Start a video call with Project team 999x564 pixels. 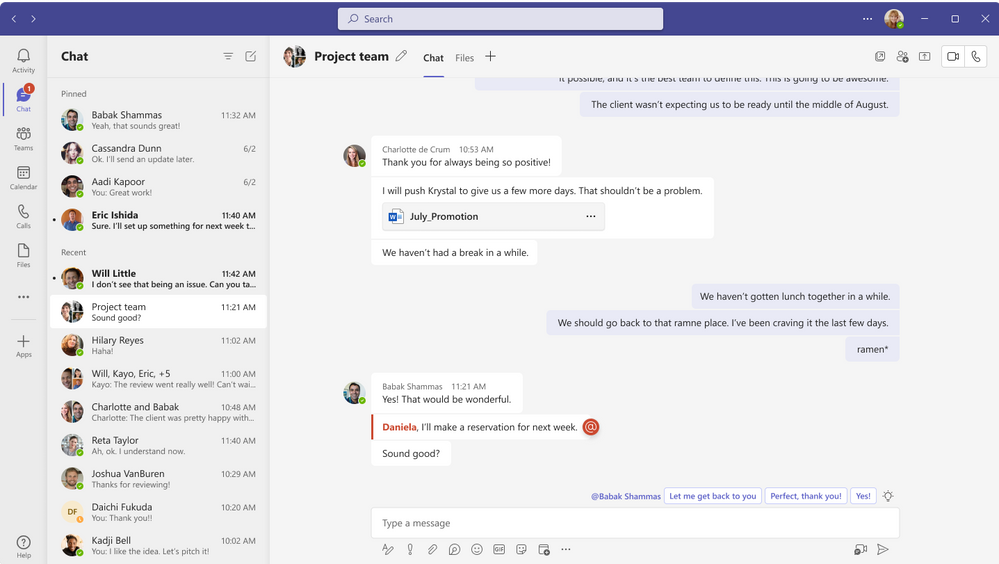[952, 57]
